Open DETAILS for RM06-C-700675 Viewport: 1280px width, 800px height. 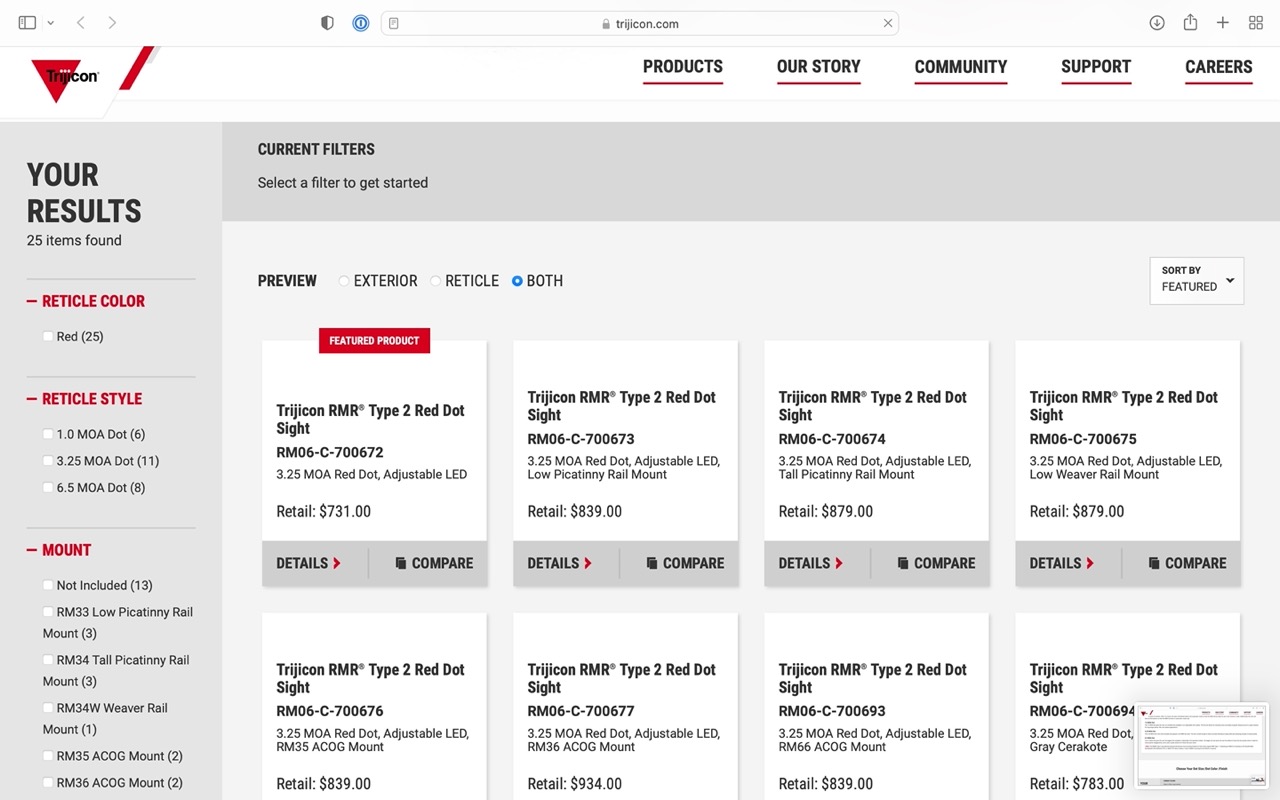[x=1062, y=563]
